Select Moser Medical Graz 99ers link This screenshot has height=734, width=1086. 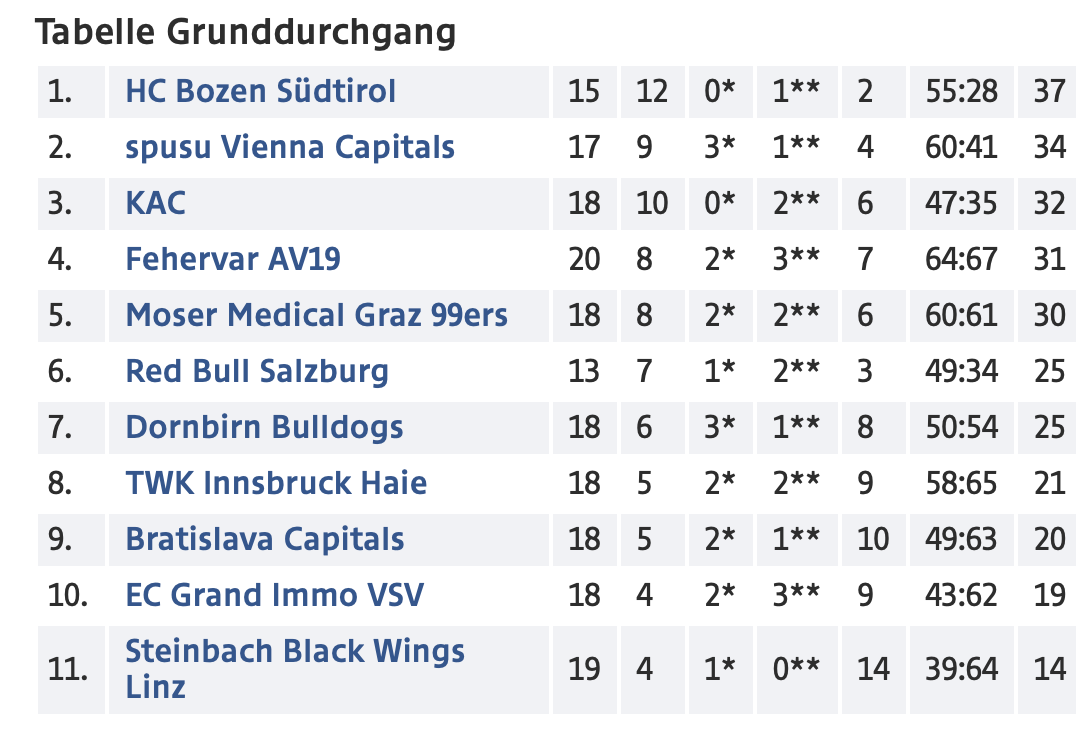[x=317, y=316]
